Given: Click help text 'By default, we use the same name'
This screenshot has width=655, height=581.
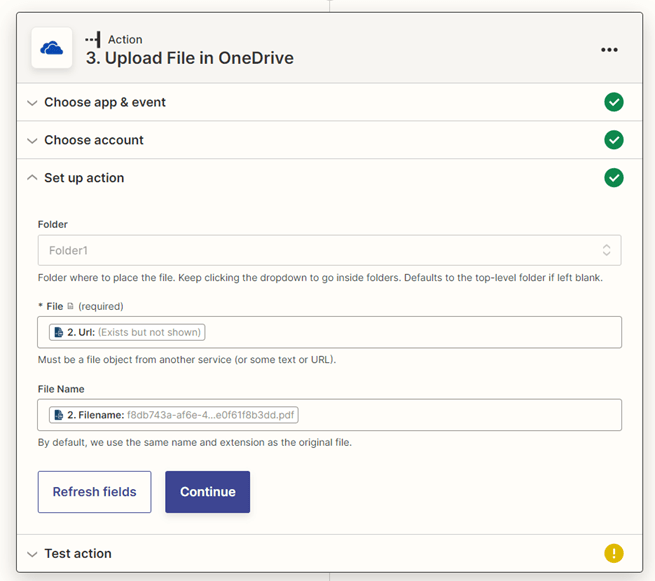Looking at the screenshot, I should coord(195,442).
